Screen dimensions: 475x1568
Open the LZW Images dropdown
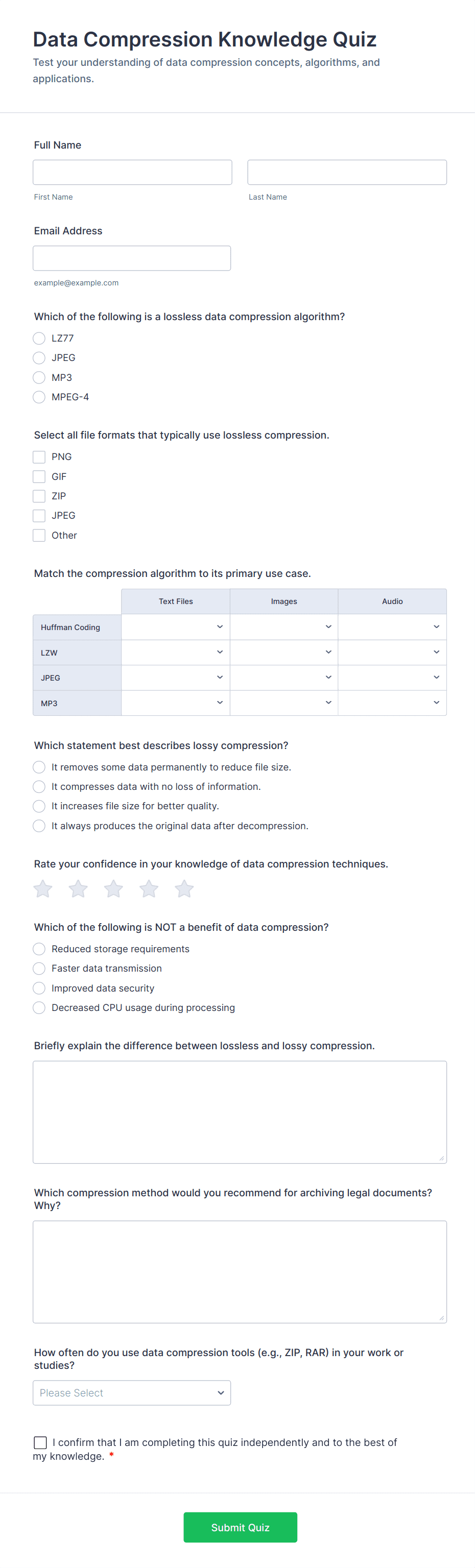coord(284,652)
